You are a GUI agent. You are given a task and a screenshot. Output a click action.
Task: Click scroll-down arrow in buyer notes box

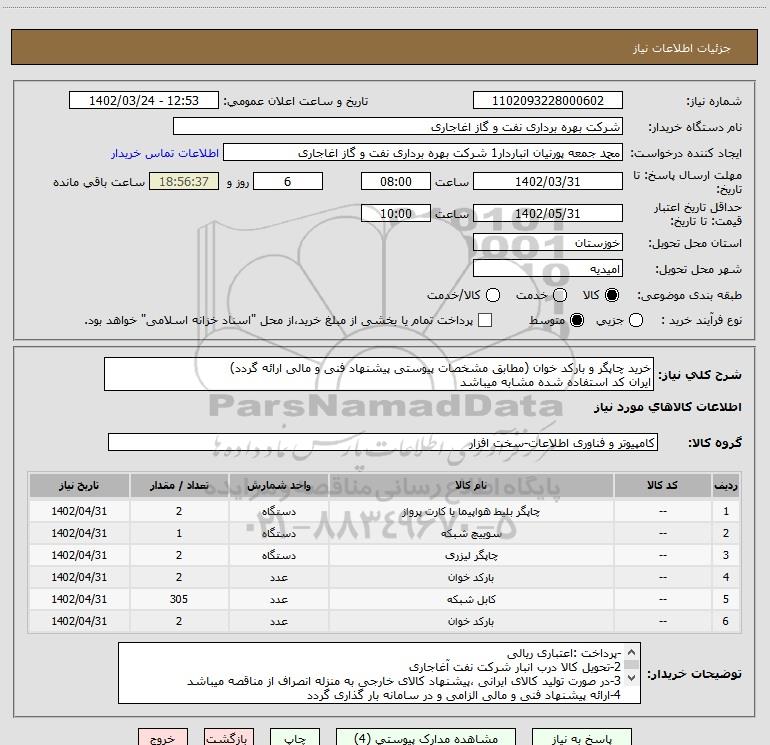(632, 679)
